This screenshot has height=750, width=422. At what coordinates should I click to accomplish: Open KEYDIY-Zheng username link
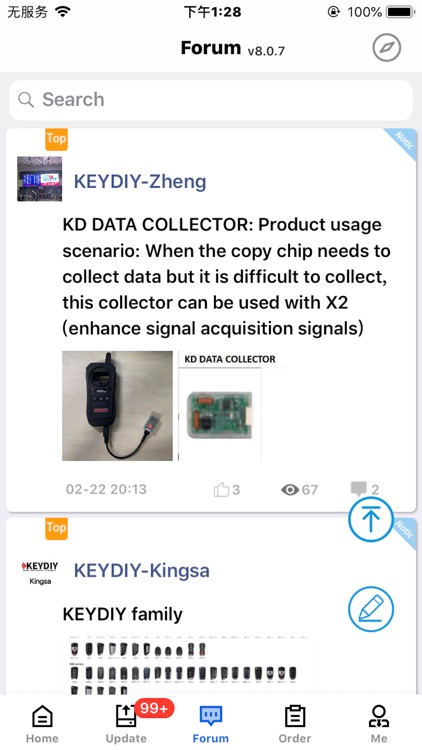(140, 182)
